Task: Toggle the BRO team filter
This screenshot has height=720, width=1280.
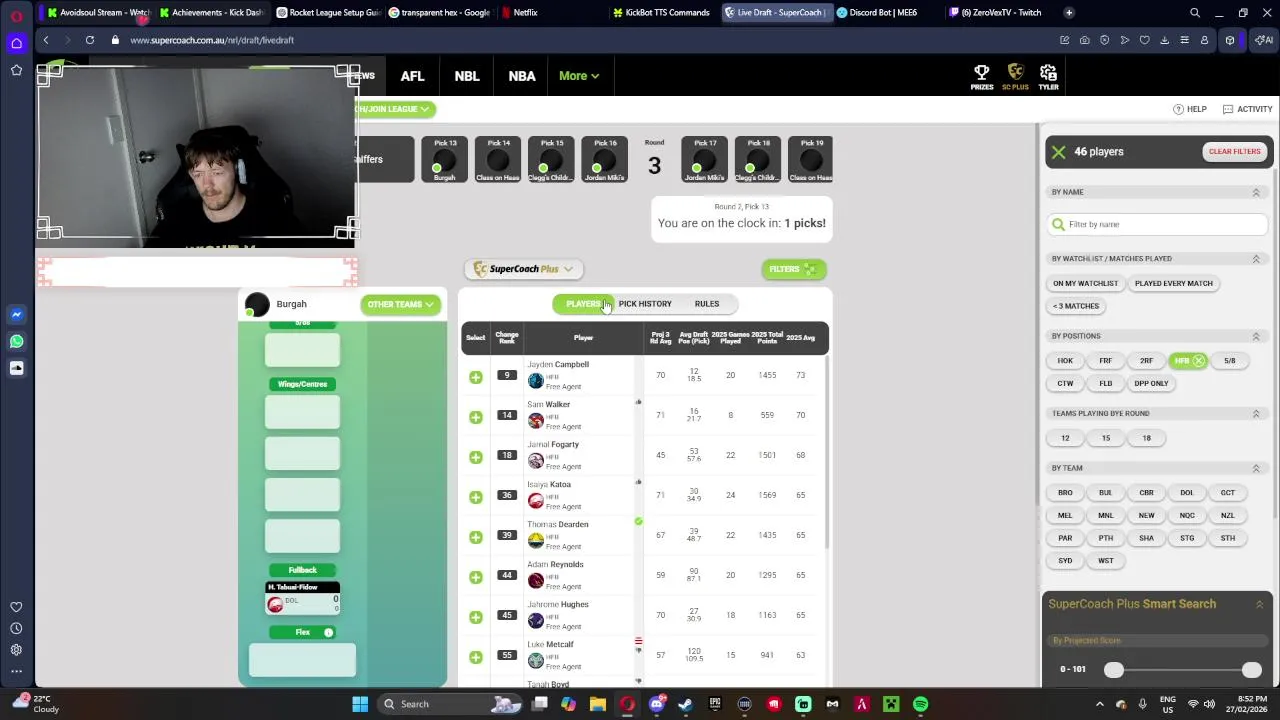Action: (x=1065, y=493)
